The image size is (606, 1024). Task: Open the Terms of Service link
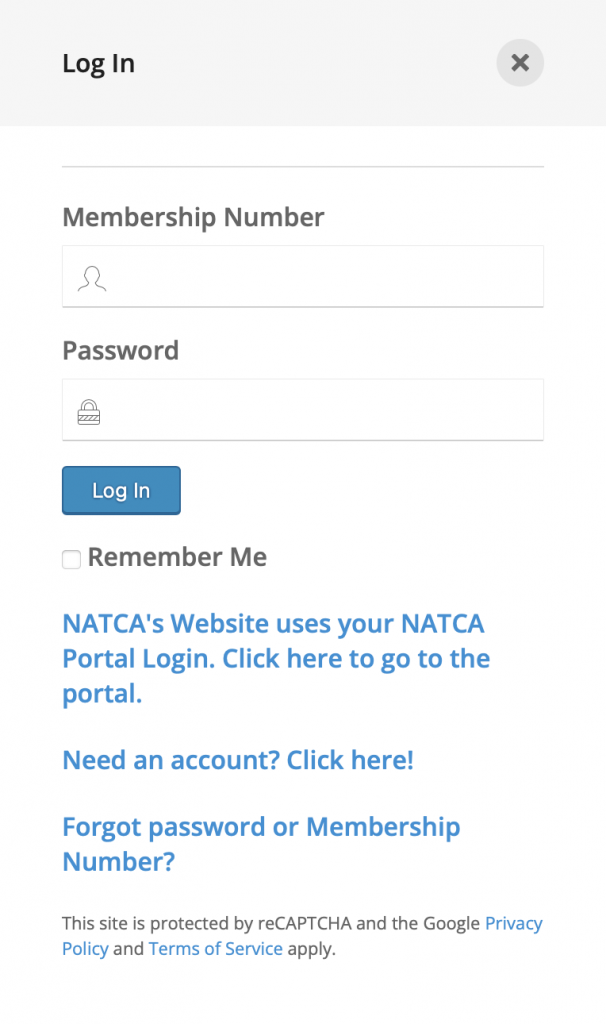pyautogui.click(x=215, y=948)
